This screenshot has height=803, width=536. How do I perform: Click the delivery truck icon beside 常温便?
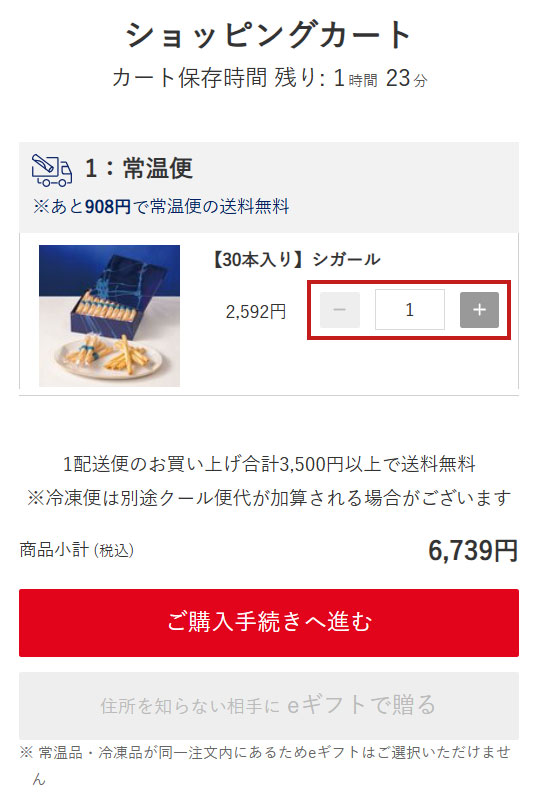coord(52,170)
